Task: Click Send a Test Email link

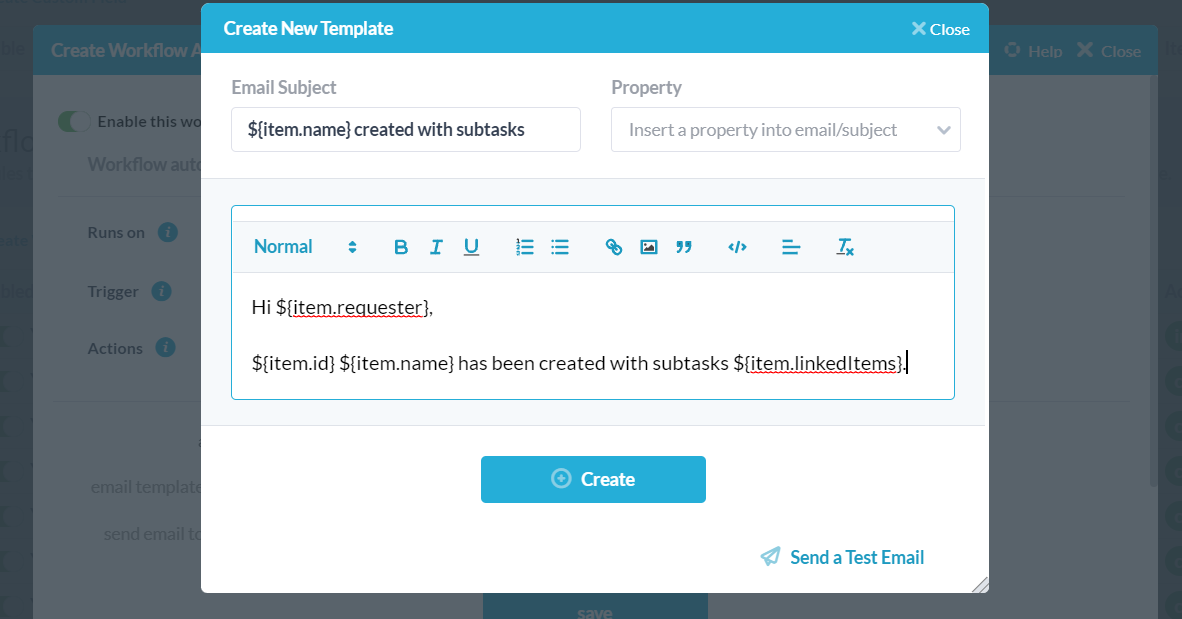Action: click(842, 557)
